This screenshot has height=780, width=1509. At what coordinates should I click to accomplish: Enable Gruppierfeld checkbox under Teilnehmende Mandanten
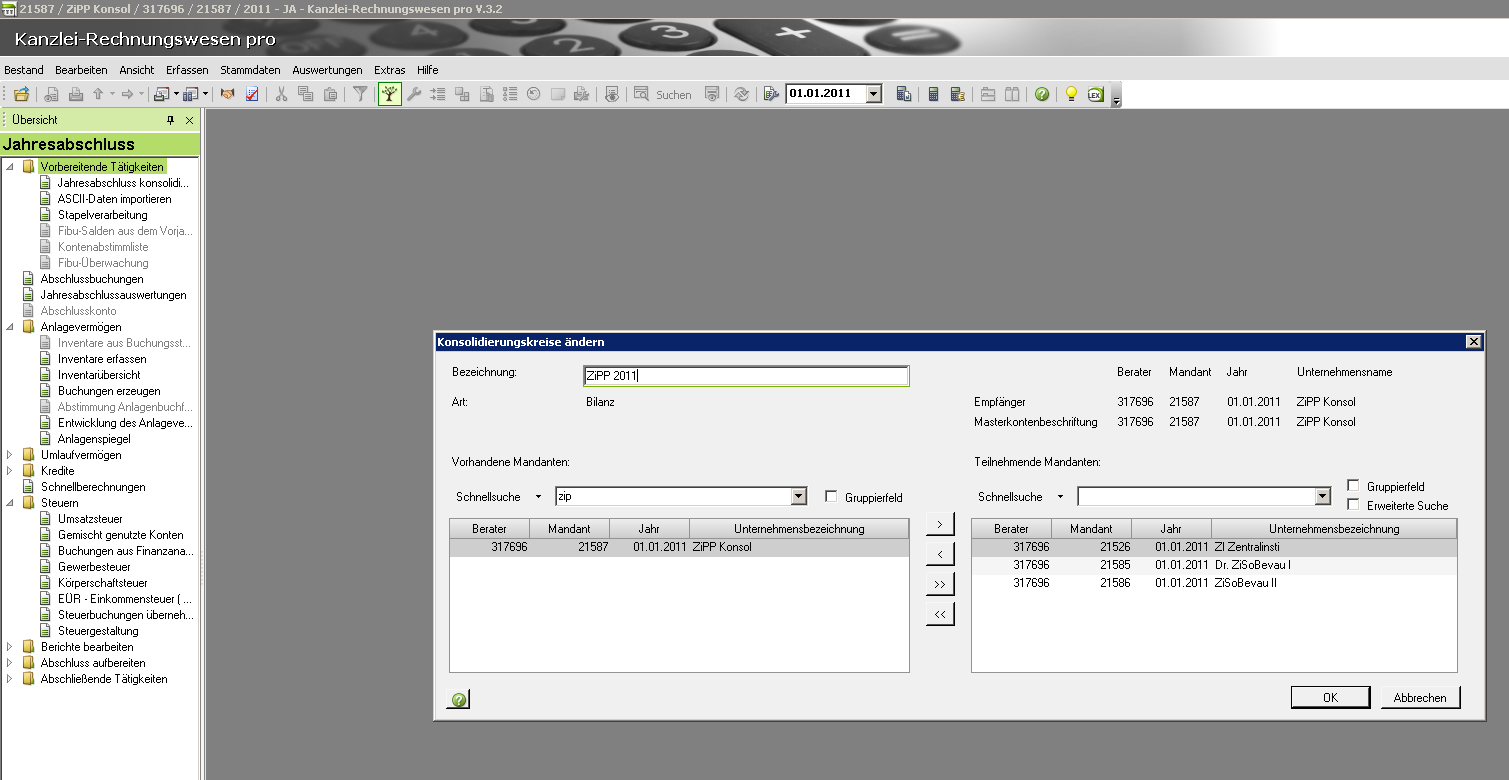[1353, 486]
